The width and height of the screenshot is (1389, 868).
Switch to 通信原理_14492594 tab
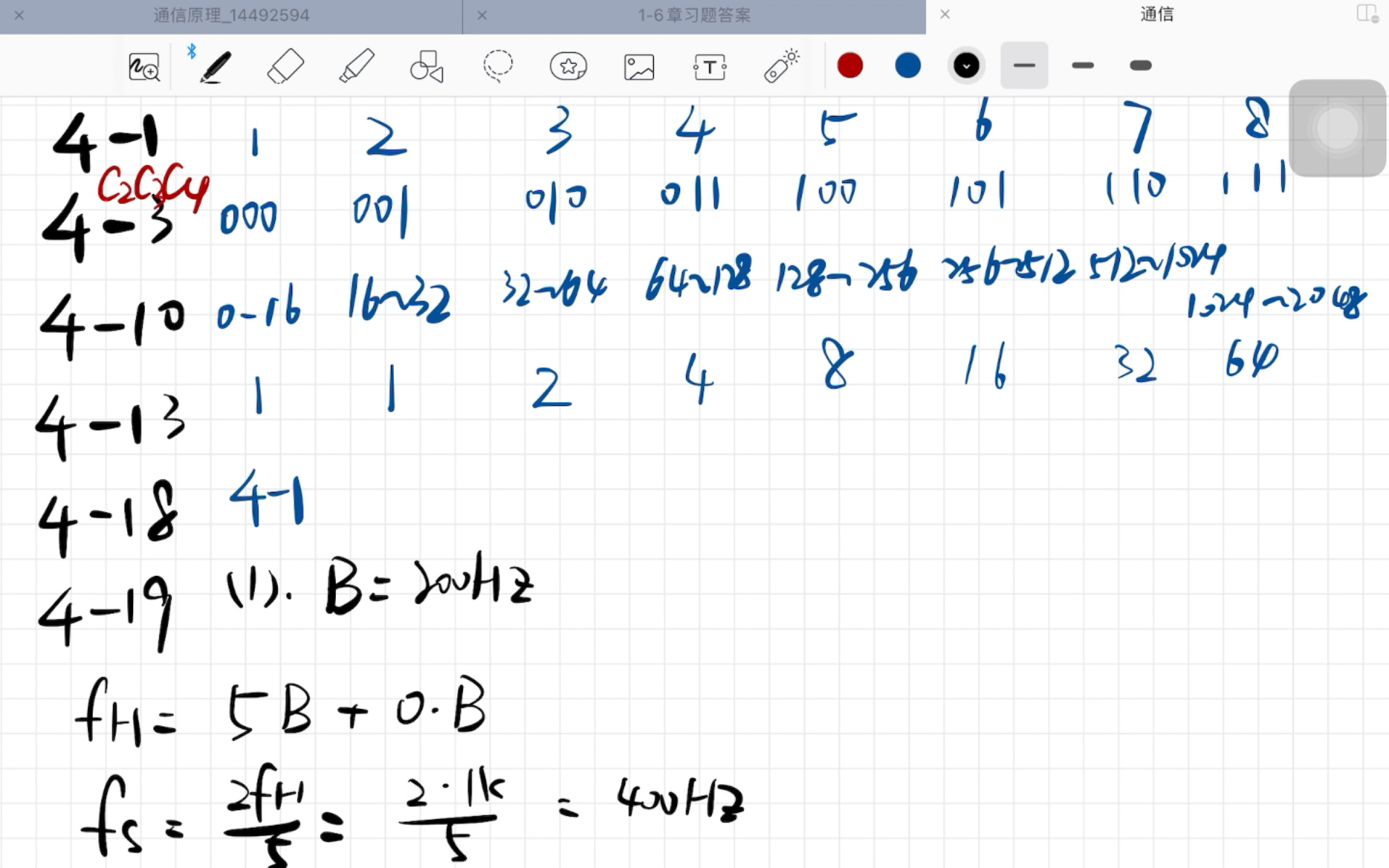(x=231, y=15)
